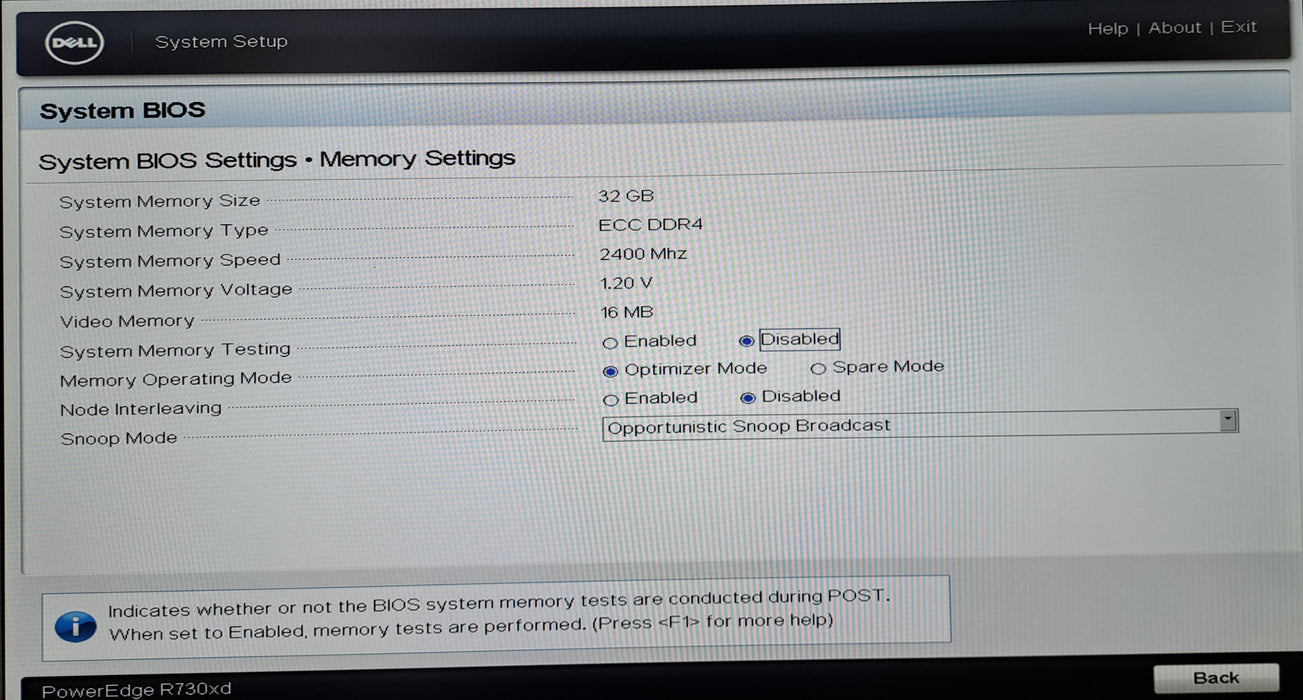Choose Spare Mode for memory operation
Viewport: 1303px width, 700px height.
(x=818, y=369)
